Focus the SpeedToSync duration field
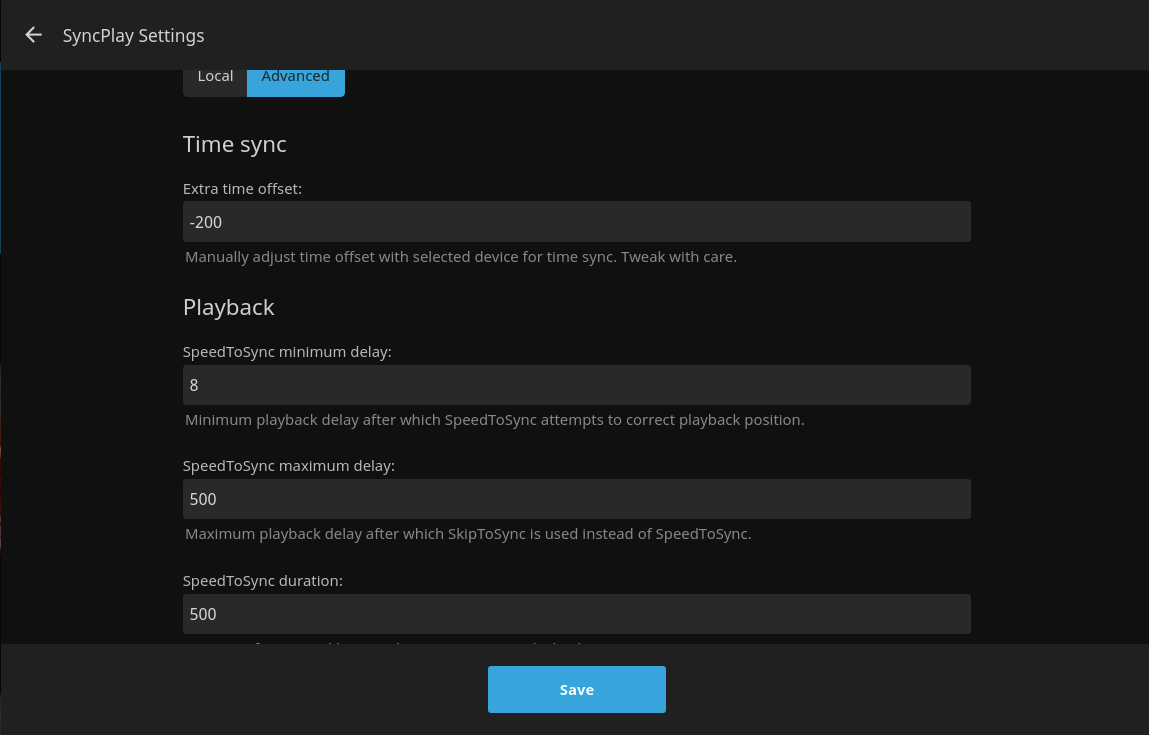This screenshot has height=735, width=1149. coord(576,613)
